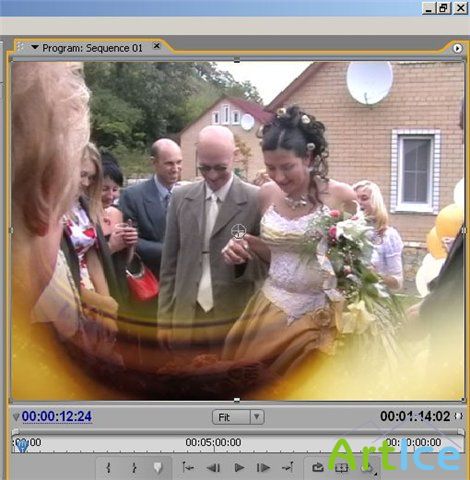Click the bottom-center transform handle of the frame
Image resolution: width=470 pixels, height=480 pixels.
click(x=237, y=400)
